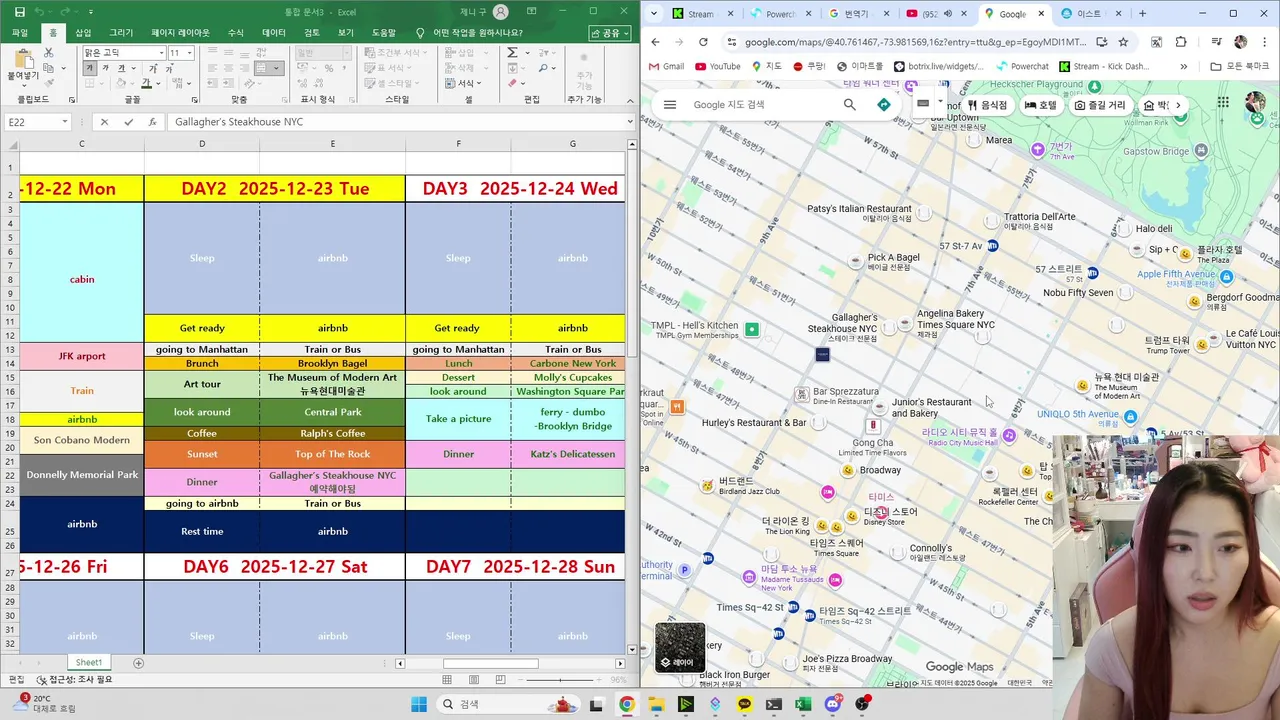This screenshot has width=1280, height=720.
Task: Filter the map by Hotels chip
Action: 1040,105
